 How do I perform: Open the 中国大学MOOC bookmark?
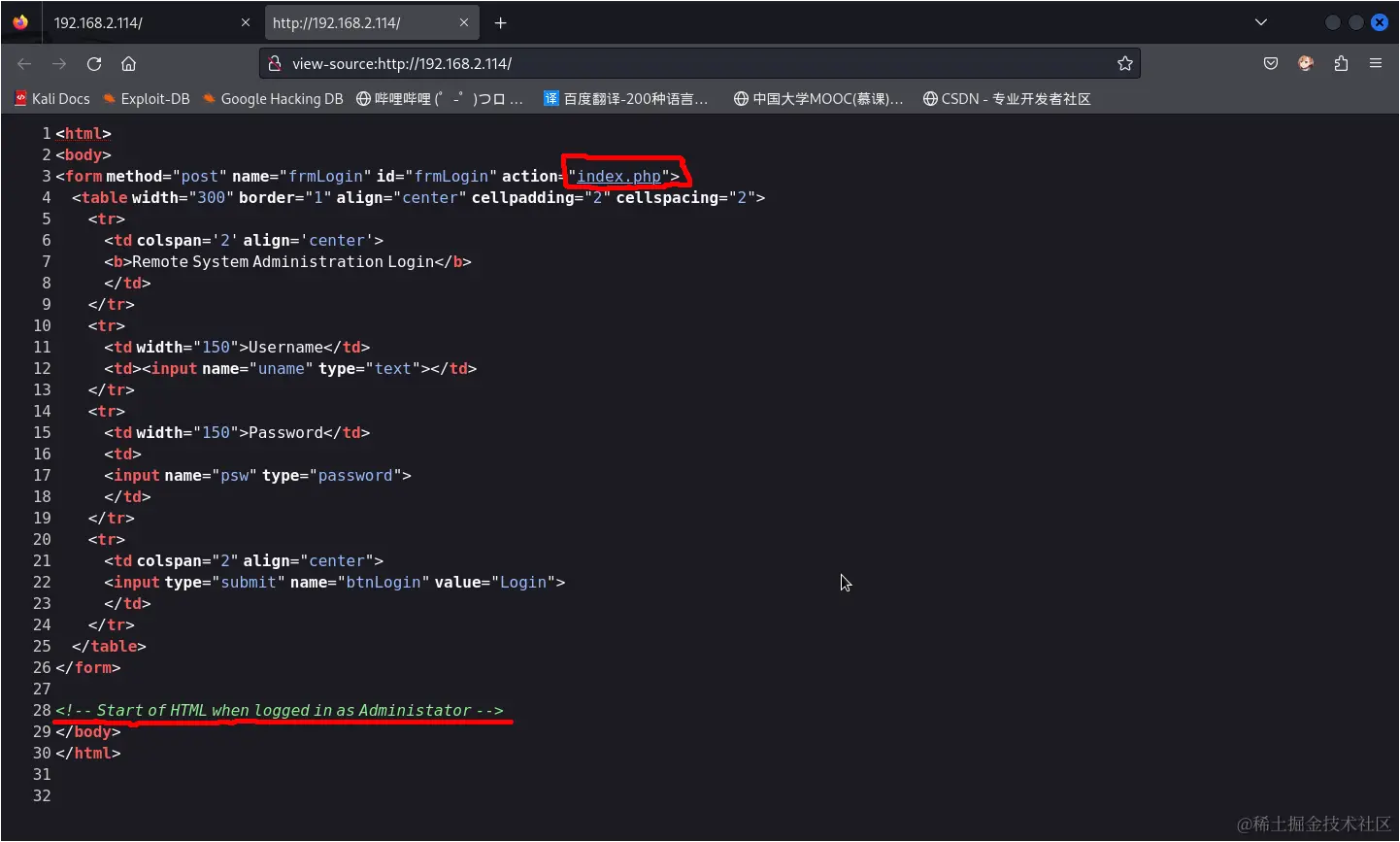click(818, 99)
